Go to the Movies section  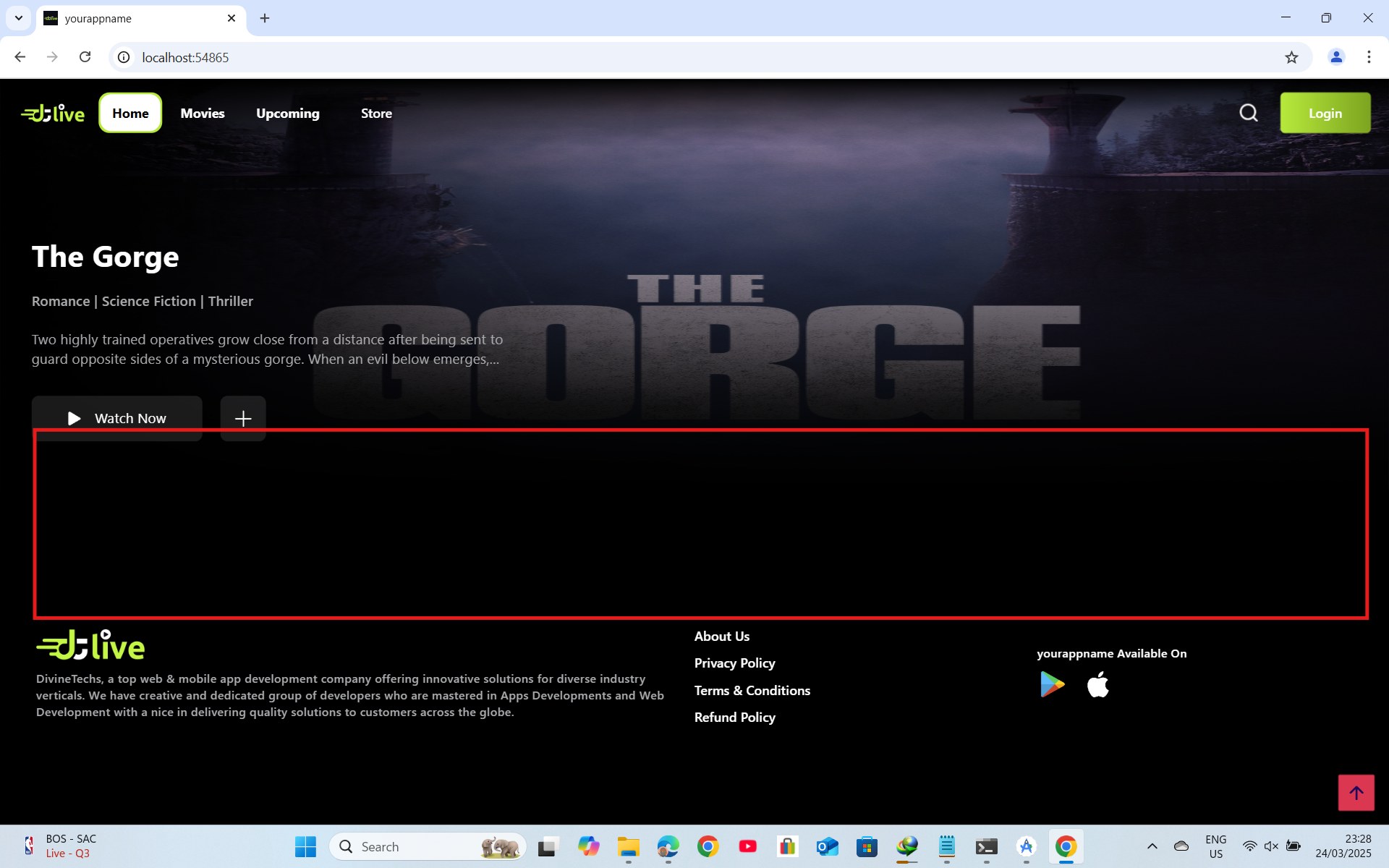[203, 113]
